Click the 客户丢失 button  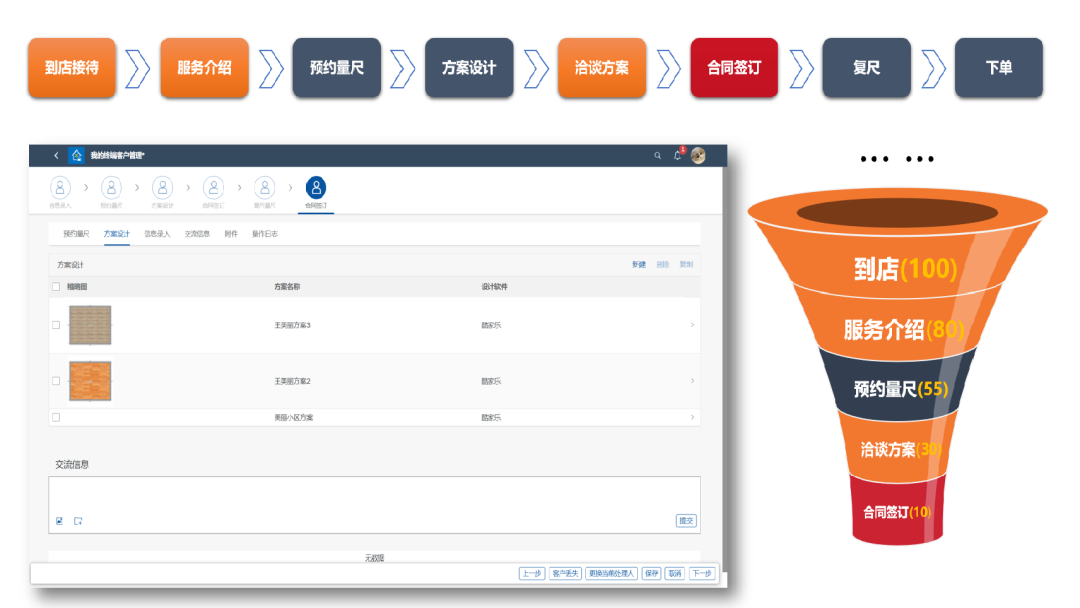(565, 574)
